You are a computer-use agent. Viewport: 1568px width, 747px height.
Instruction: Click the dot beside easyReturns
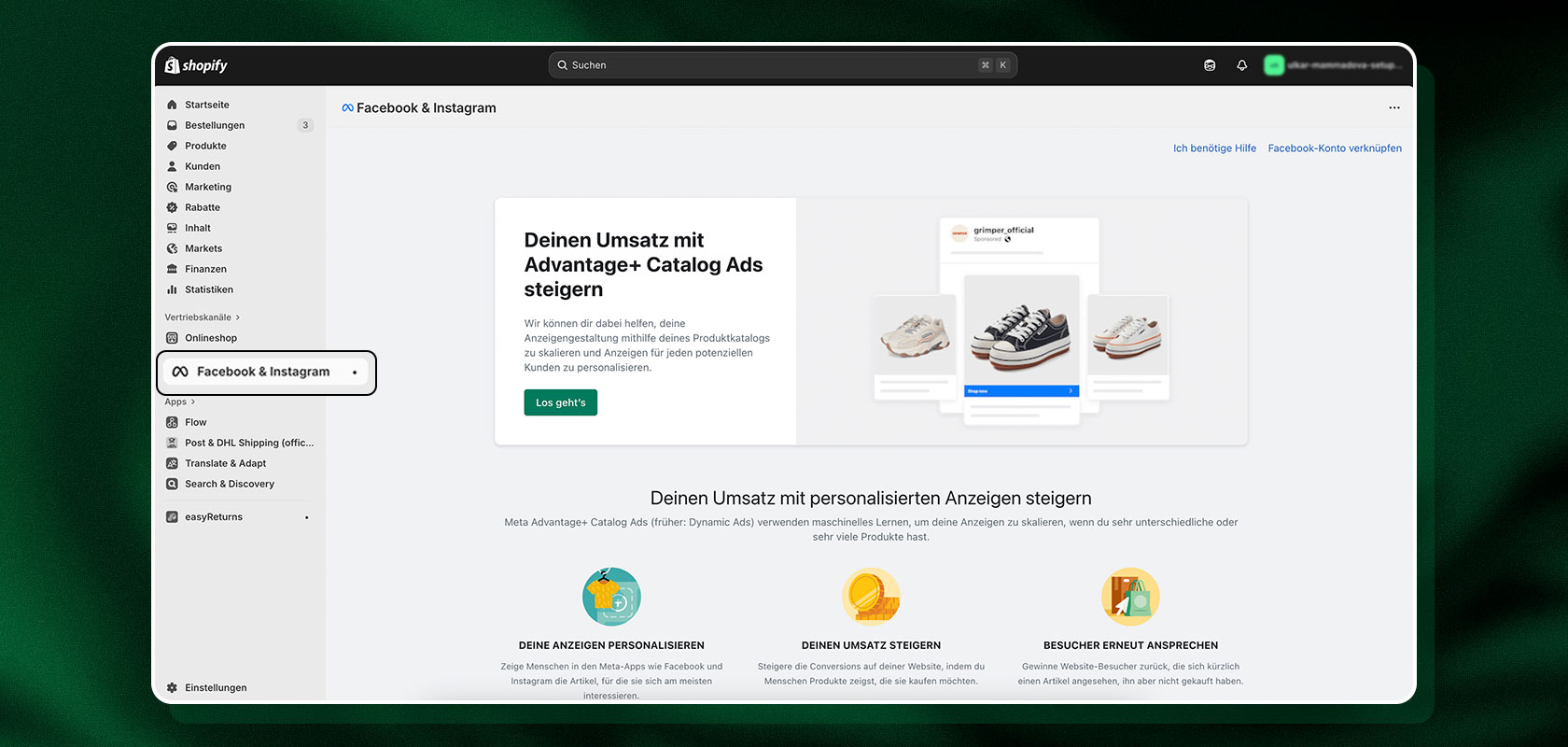306,517
